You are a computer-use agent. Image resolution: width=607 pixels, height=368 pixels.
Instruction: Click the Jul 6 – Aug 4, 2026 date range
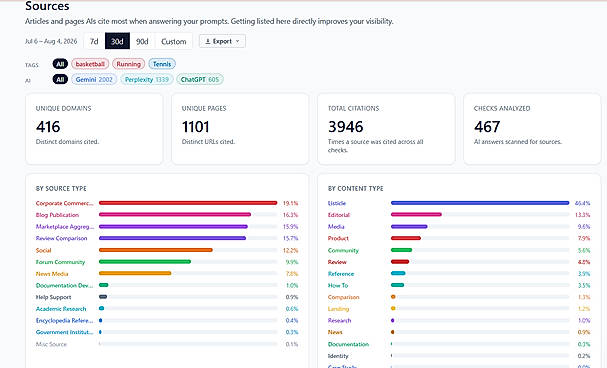point(51,41)
